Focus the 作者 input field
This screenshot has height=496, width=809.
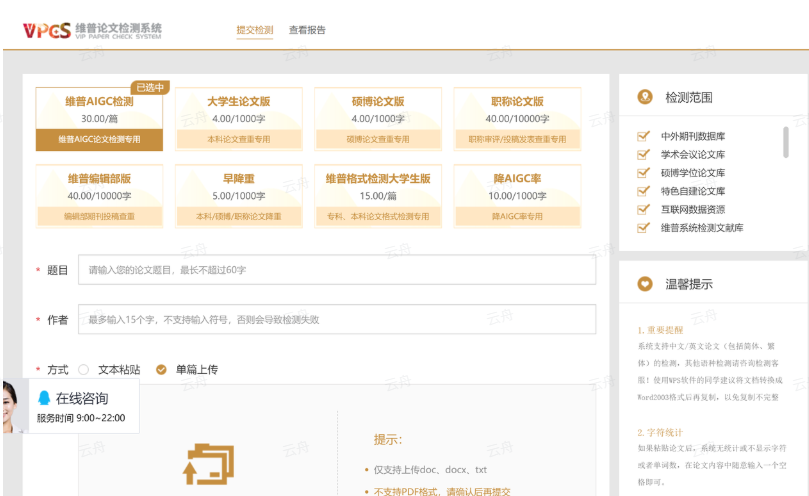pos(337,319)
